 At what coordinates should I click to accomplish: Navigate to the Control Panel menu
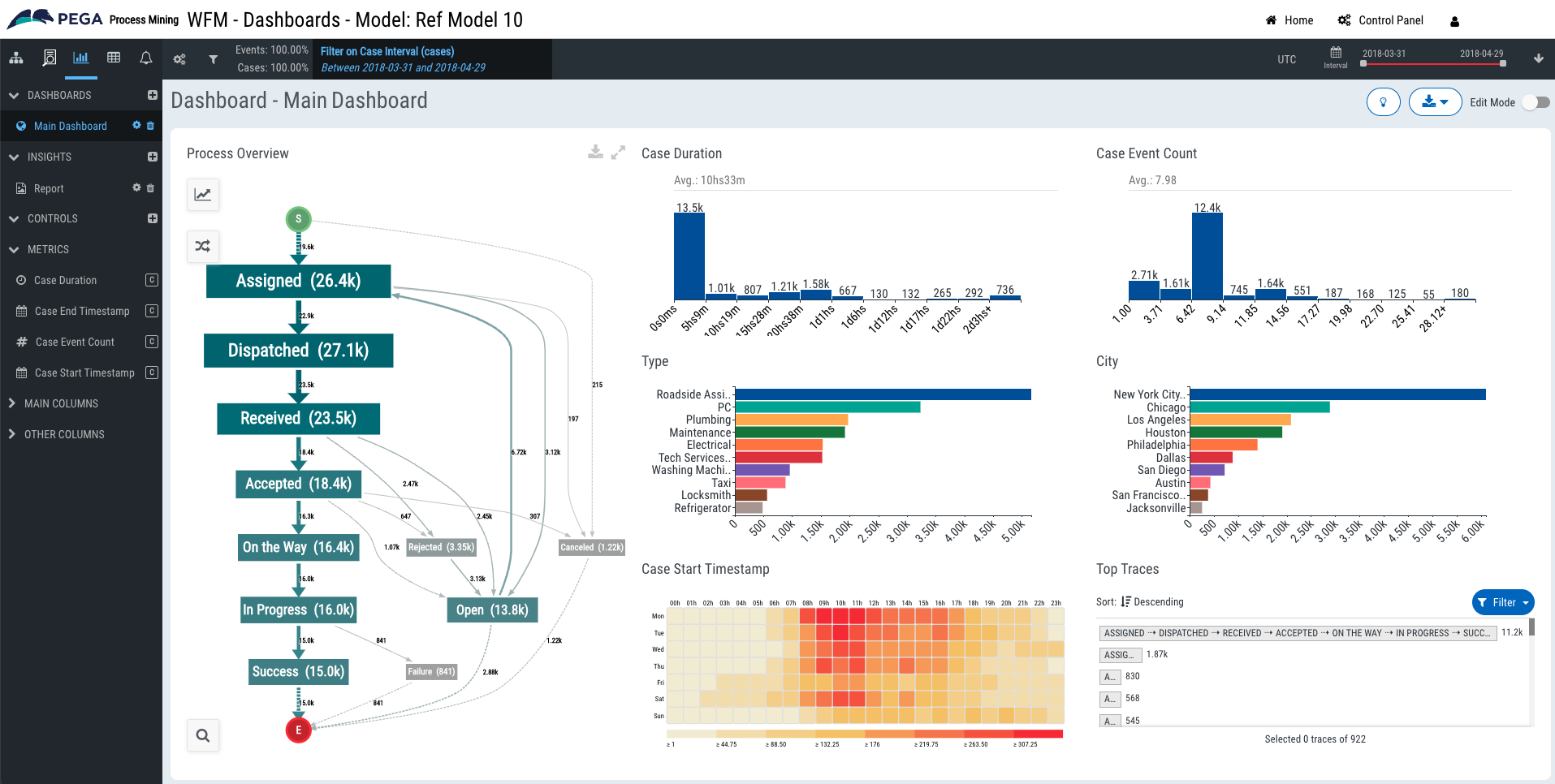(x=1380, y=20)
